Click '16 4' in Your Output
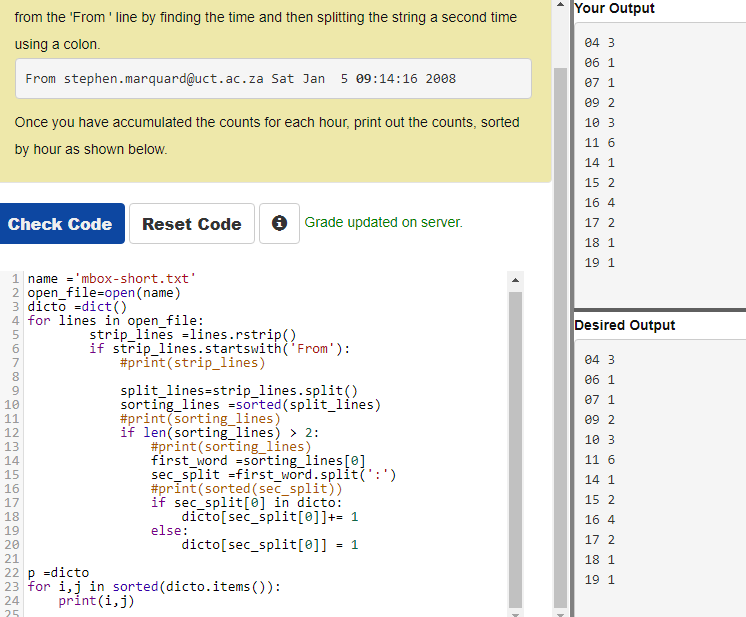 point(599,203)
